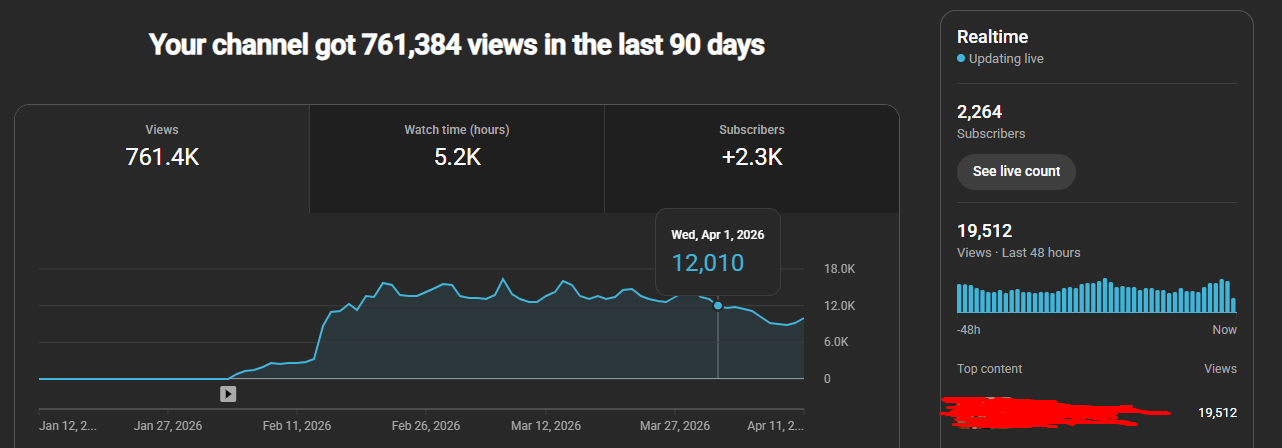
Task: Click the +2.3K subscribers value
Action: coord(751,157)
